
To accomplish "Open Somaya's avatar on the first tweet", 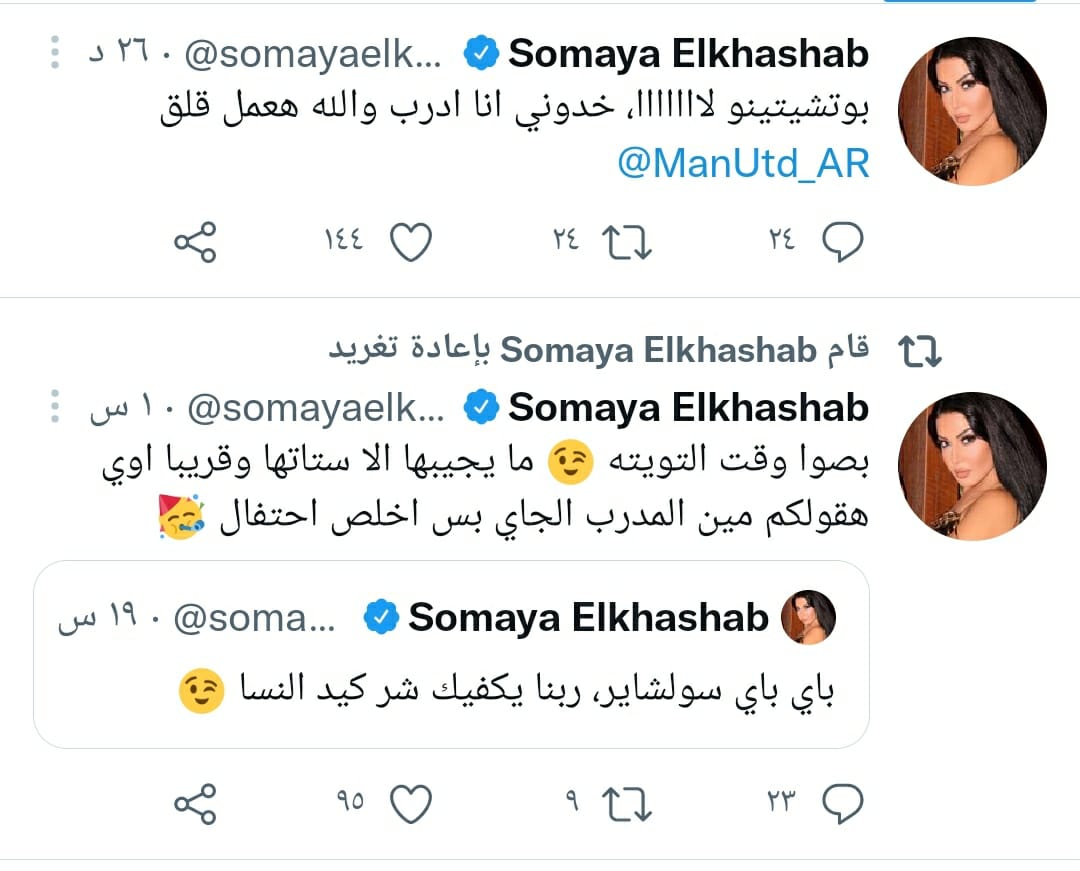I will click(x=971, y=110).
